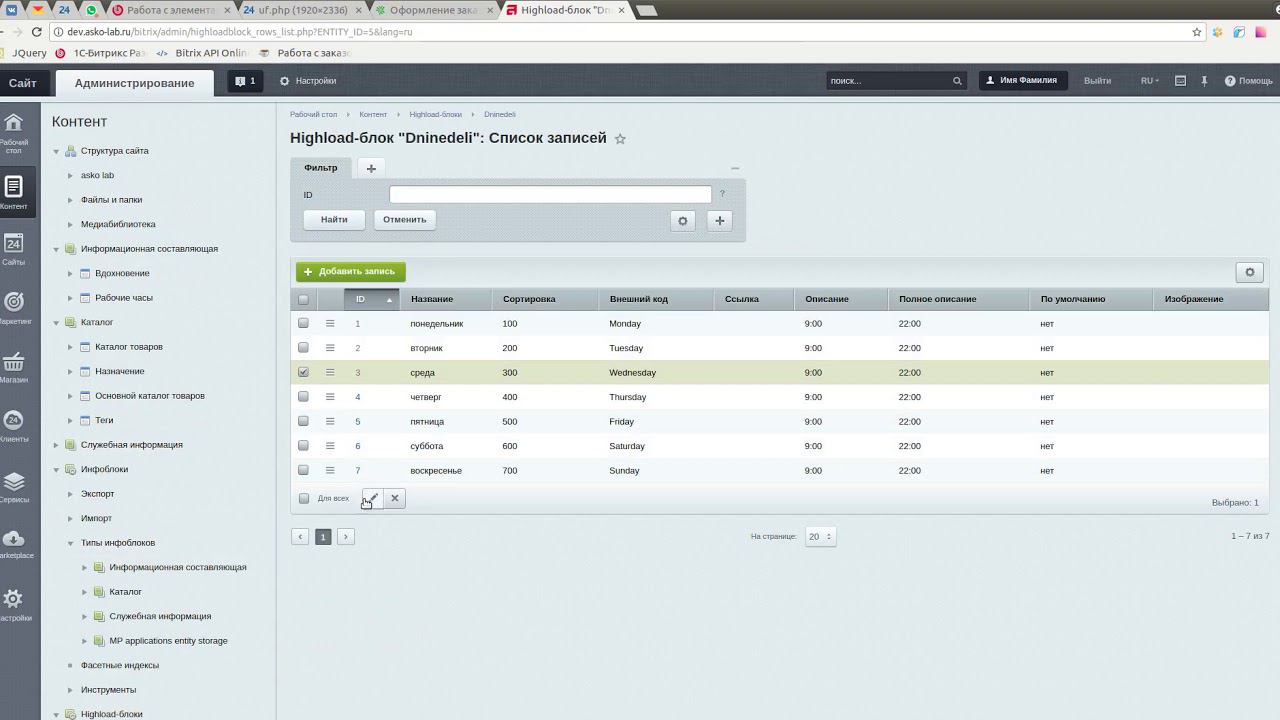Toggle select-all checkbox in table header
Screen dimensions: 1280x720
pyautogui.click(x=304, y=299)
